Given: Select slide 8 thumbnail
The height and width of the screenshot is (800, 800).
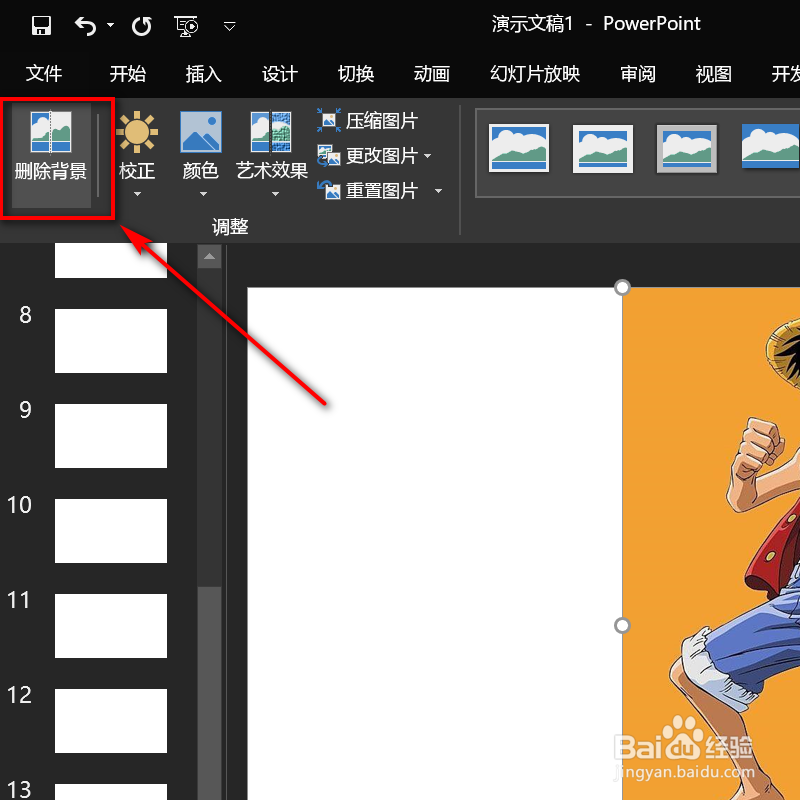Looking at the screenshot, I should pyautogui.click(x=111, y=341).
